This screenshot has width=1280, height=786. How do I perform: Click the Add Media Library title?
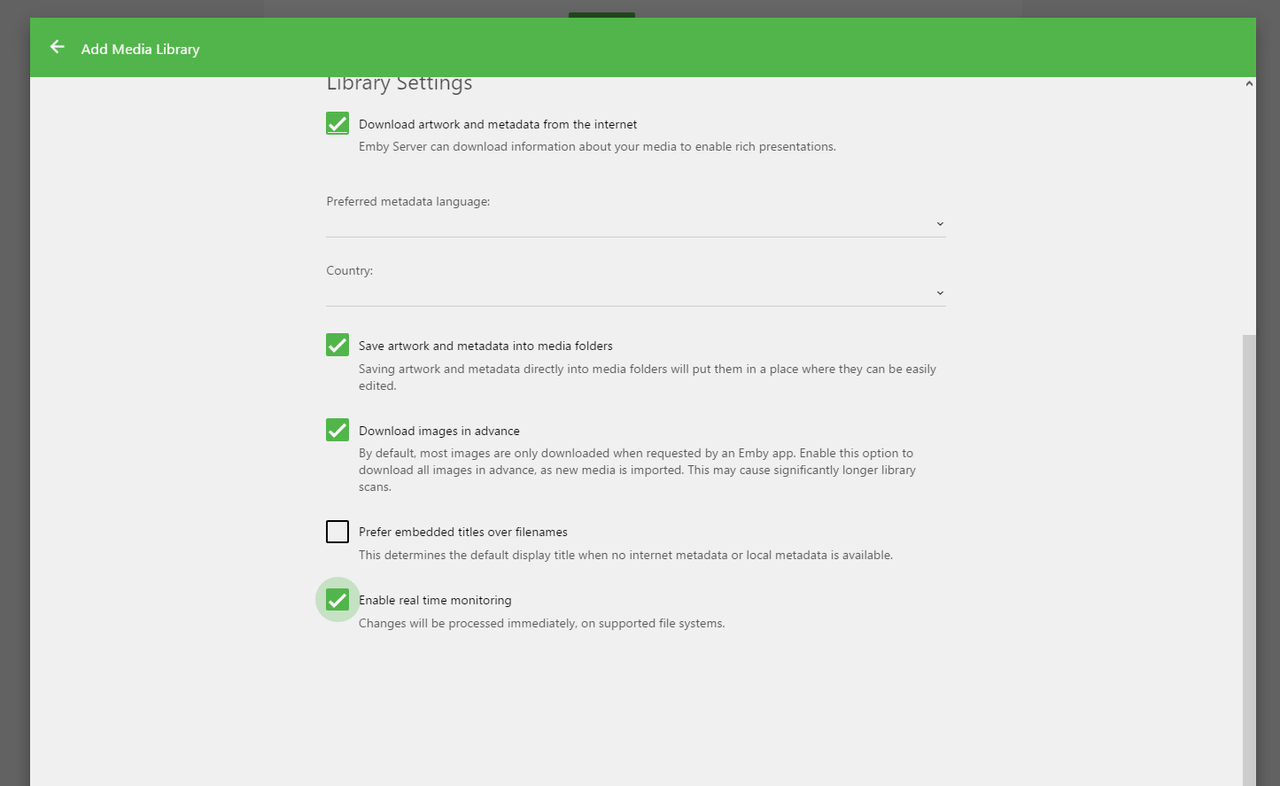coord(140,49)
